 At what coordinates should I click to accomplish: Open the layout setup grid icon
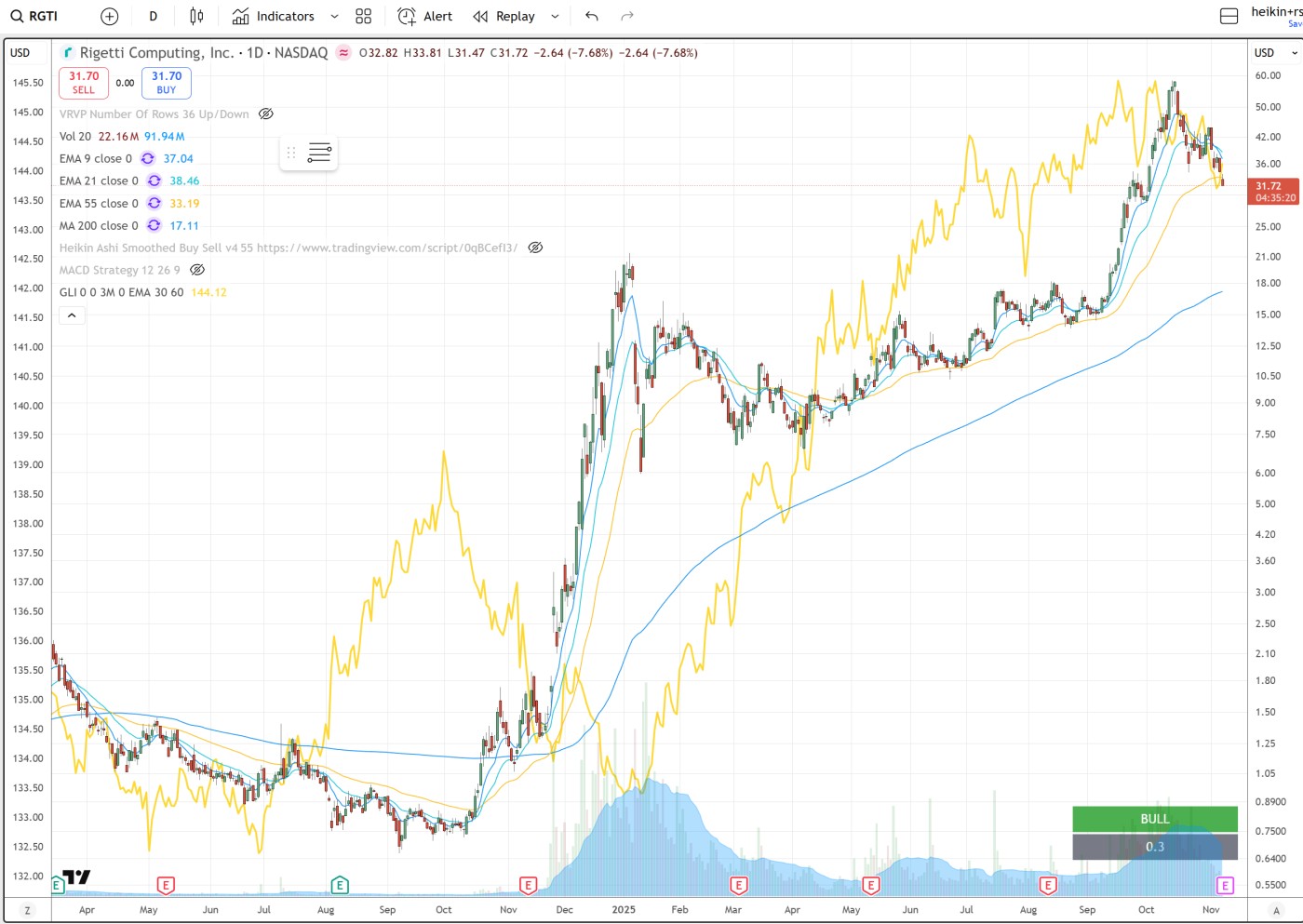tap(363, 16)
